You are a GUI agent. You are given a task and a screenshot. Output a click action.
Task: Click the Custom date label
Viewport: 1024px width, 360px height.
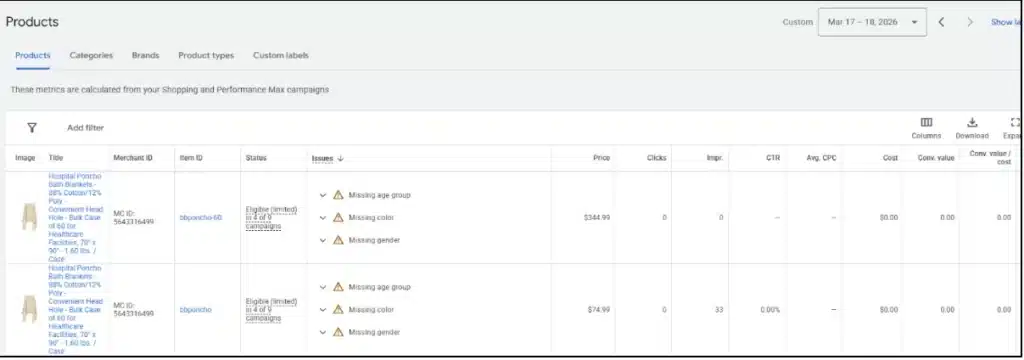[797, 22]
